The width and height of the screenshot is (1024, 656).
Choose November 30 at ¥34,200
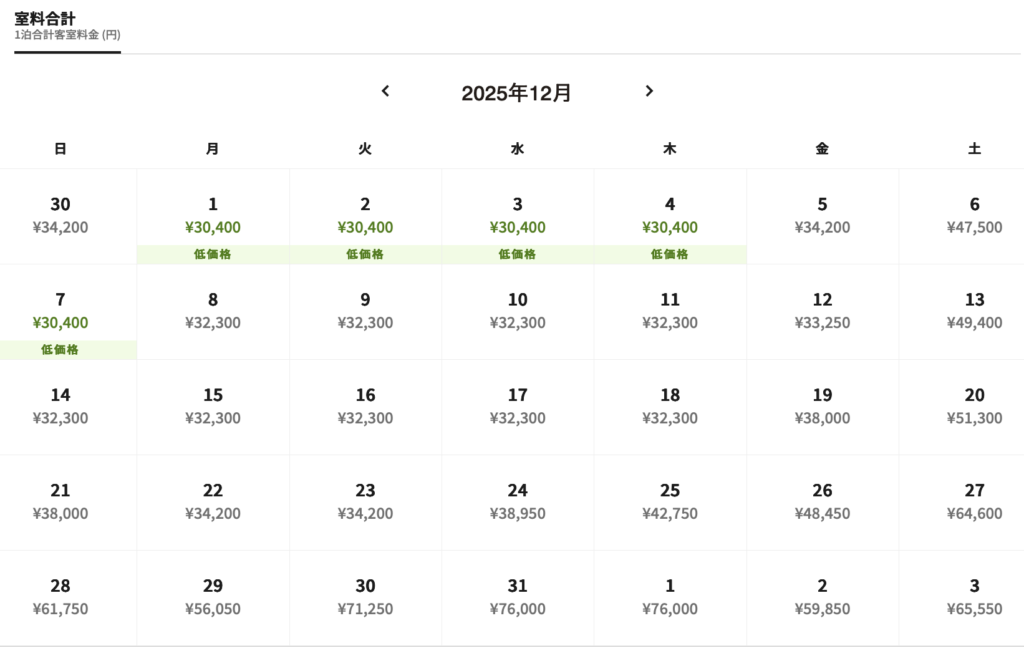68,217
